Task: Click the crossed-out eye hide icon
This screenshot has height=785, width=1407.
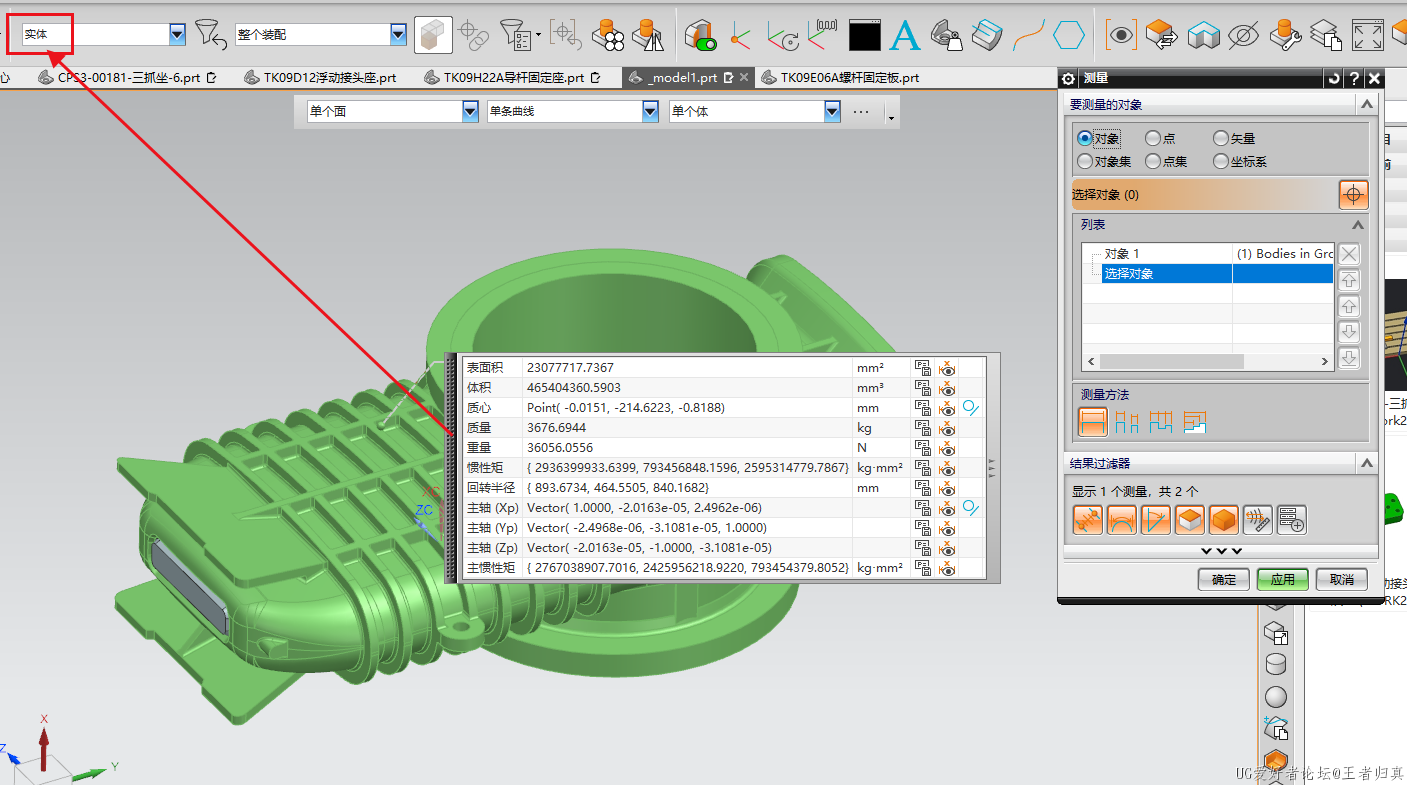Action: click(x=1243, y=36)
